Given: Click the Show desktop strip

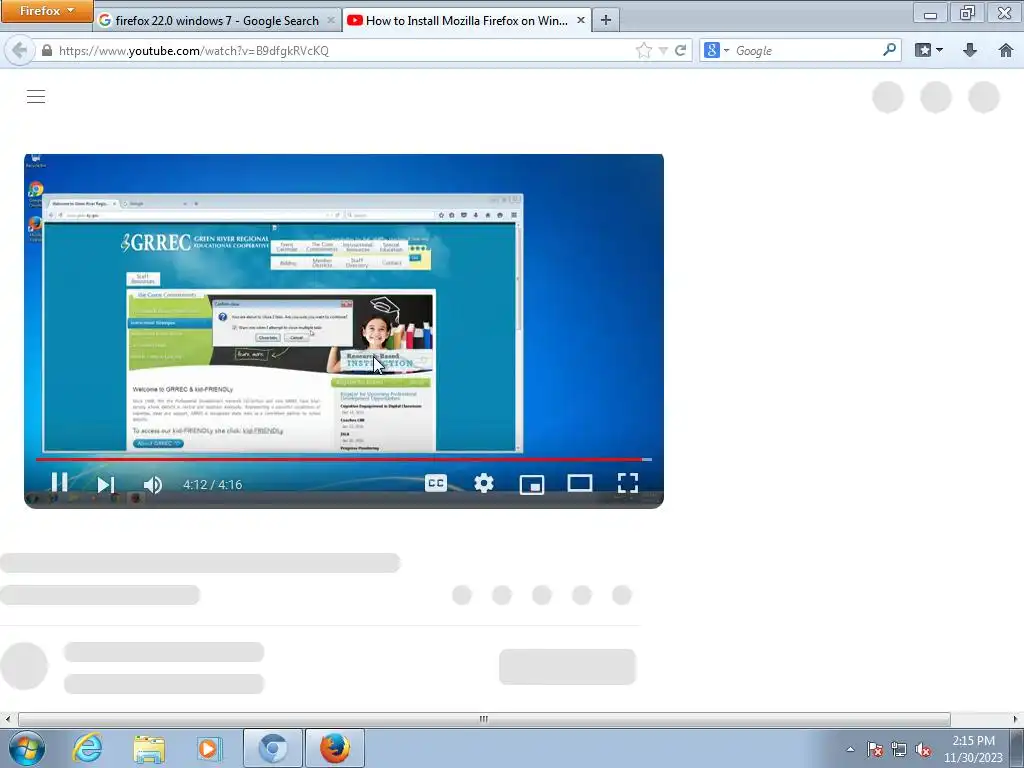Looking at the screenshot, I should (1017, 748).
